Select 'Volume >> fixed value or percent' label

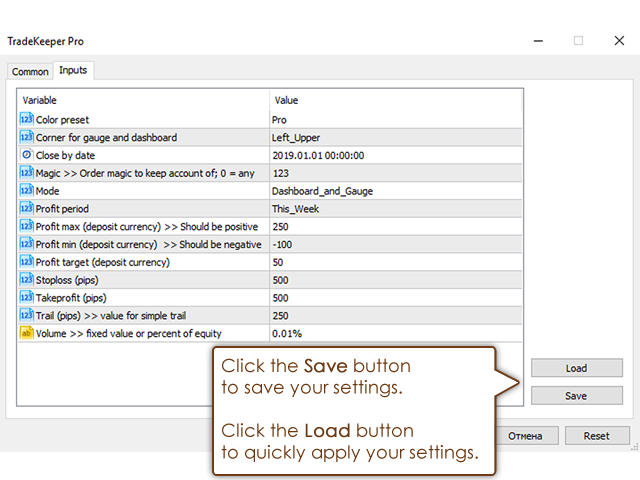click(x=129, y=334)
